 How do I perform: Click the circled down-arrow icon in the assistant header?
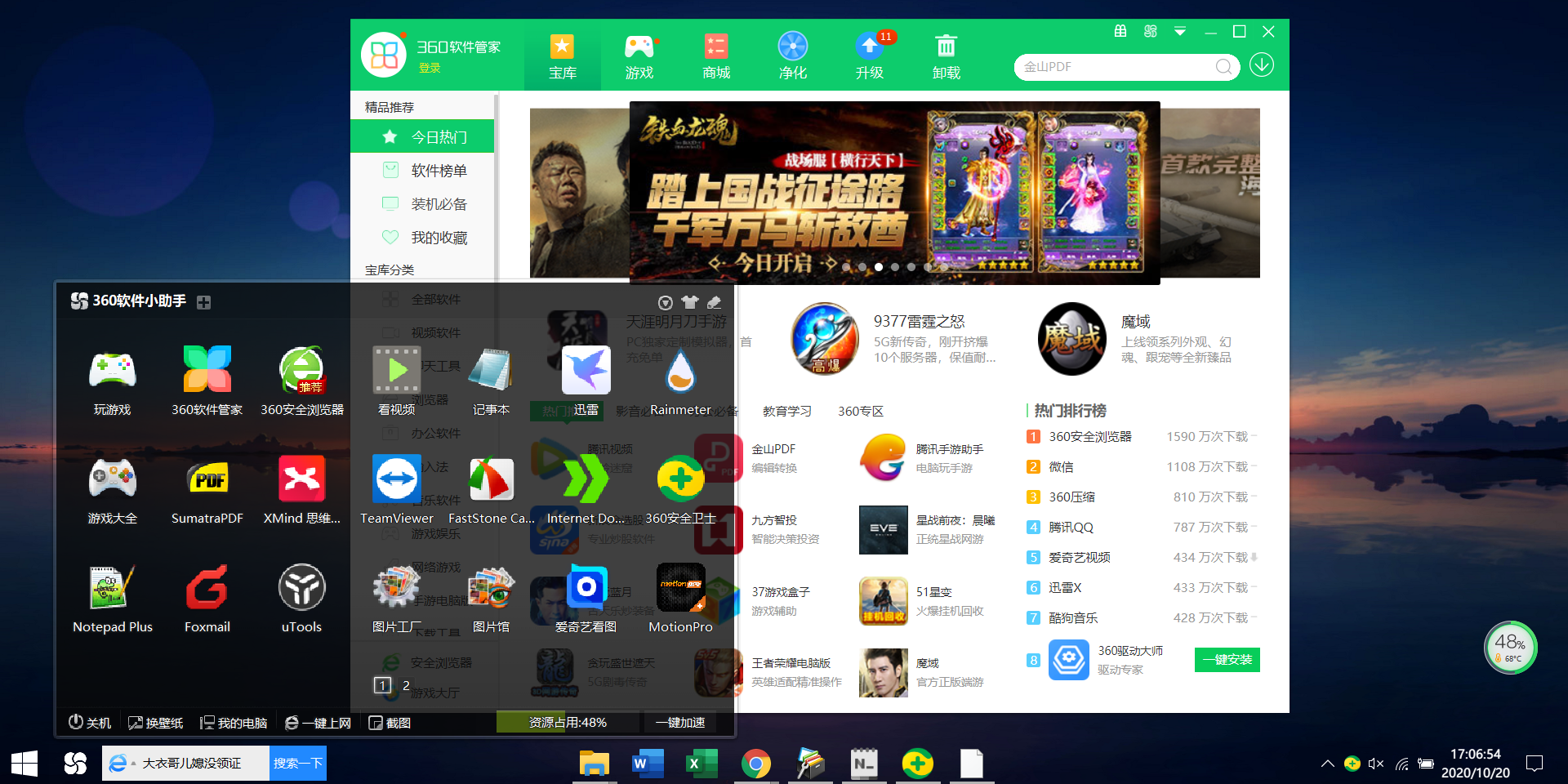[x=666, y=302]
